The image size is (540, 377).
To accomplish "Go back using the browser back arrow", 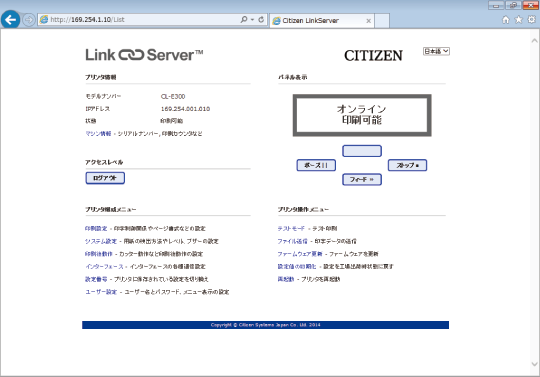I will (x=10, y=19).
